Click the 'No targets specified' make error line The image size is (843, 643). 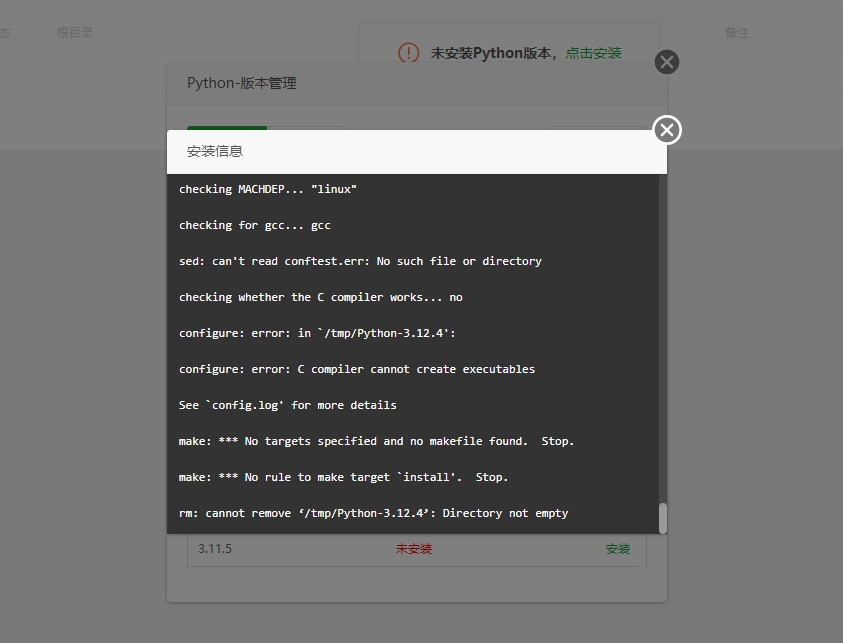(376, 441)
